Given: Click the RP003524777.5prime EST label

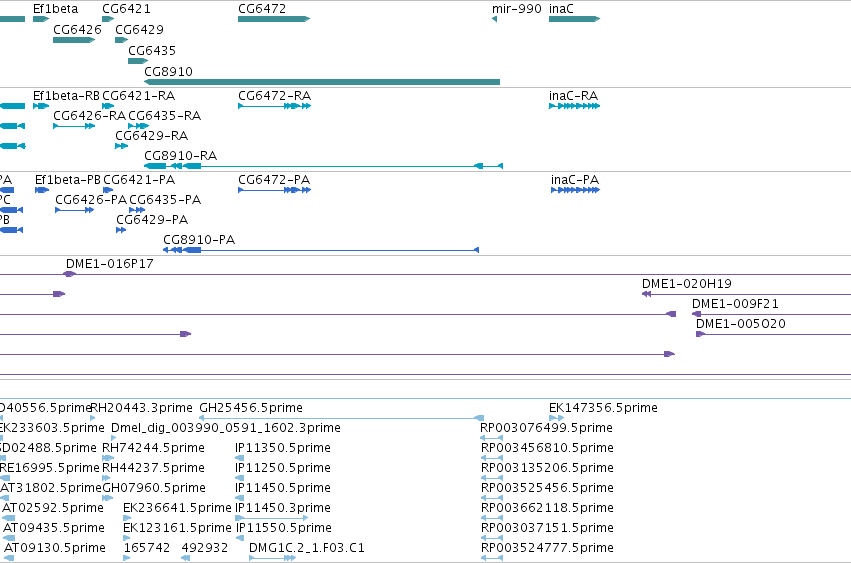Looking at the screenshot, I should tap(548, 548).
